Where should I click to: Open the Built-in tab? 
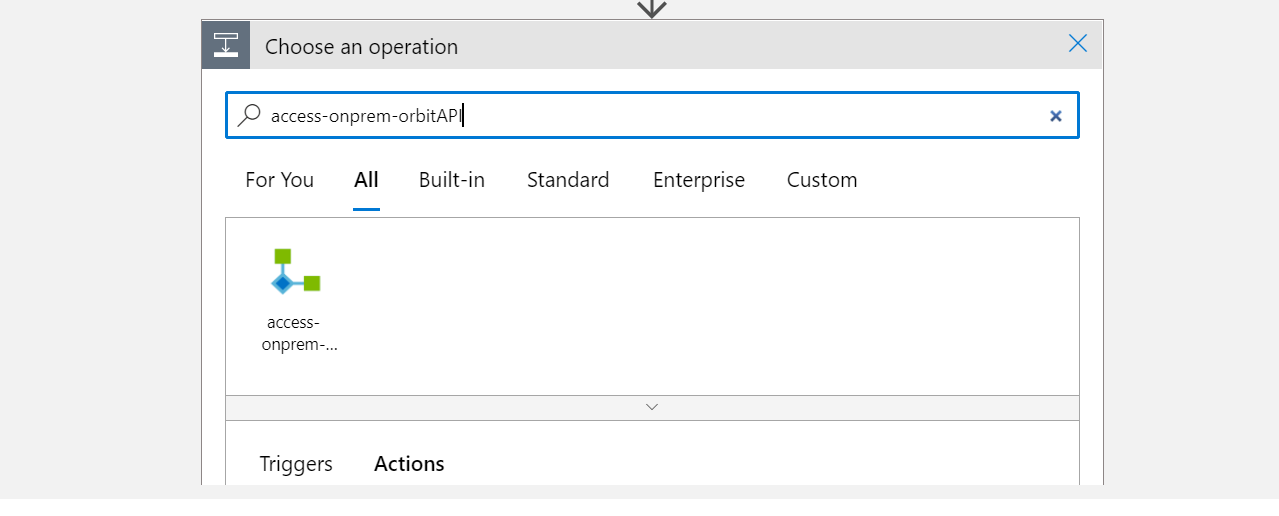[451, 180]
